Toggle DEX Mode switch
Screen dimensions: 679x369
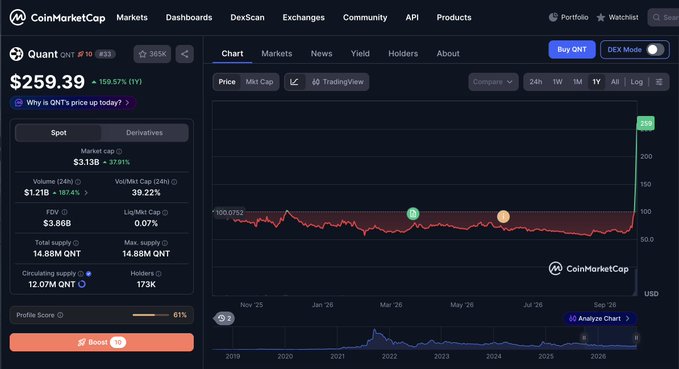coord(655,50)
